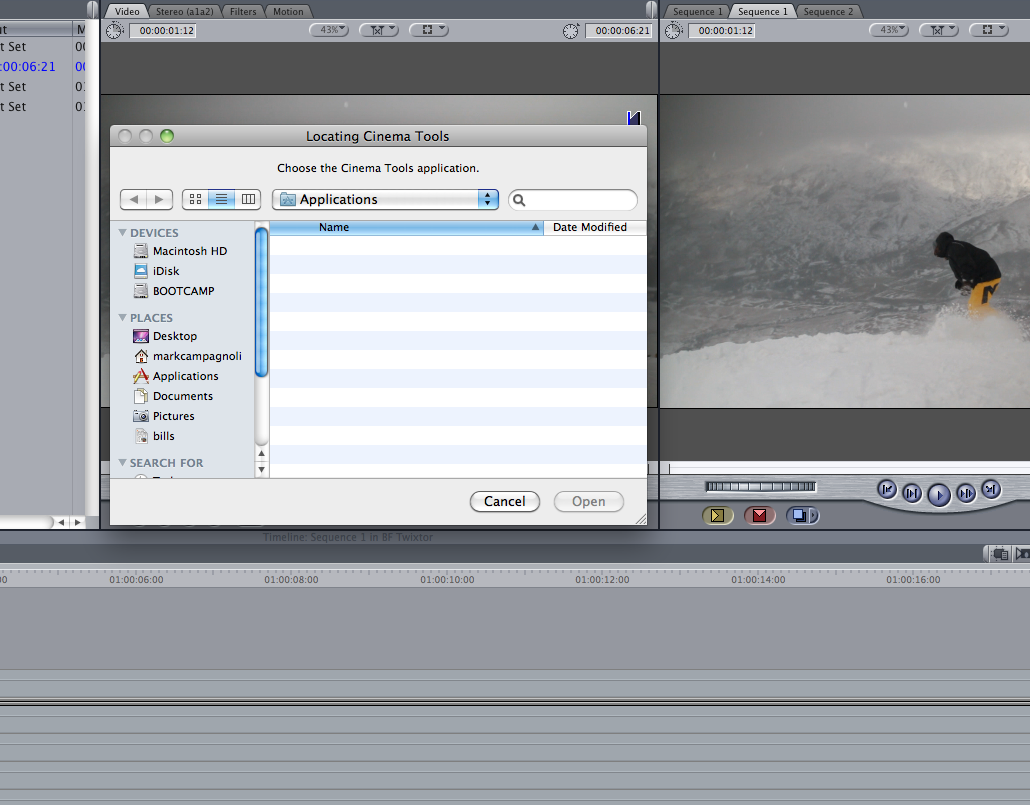This screenshot has width=1030, height=805.
Task: Click the Viewer duration clock icon
Action: pos(115,30)
